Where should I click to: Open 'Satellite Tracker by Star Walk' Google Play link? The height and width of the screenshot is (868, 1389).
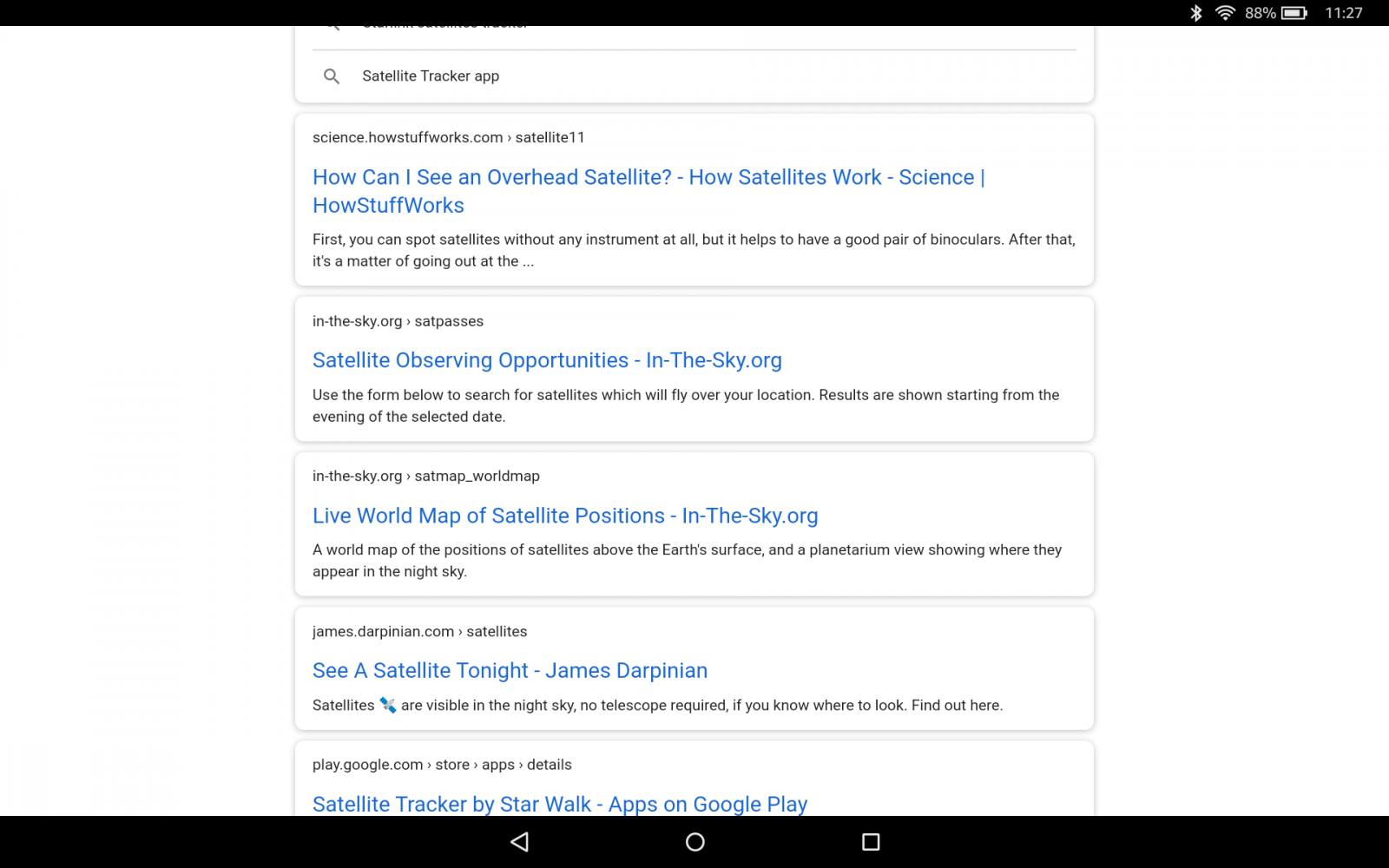tap(560, 804)
